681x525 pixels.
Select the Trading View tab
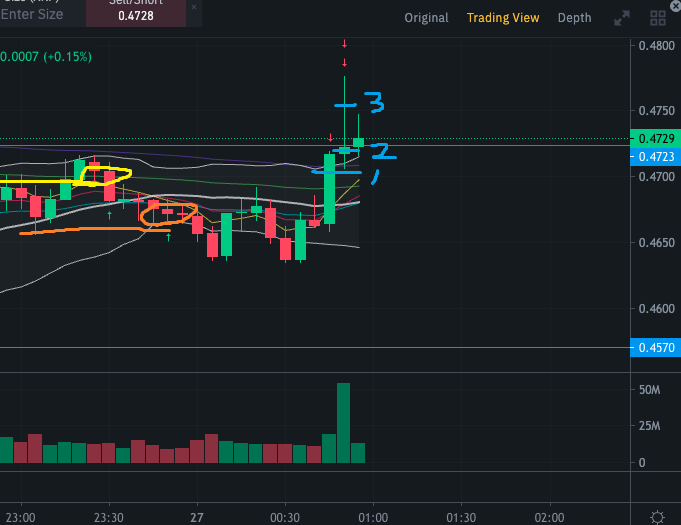pos(503,18)
